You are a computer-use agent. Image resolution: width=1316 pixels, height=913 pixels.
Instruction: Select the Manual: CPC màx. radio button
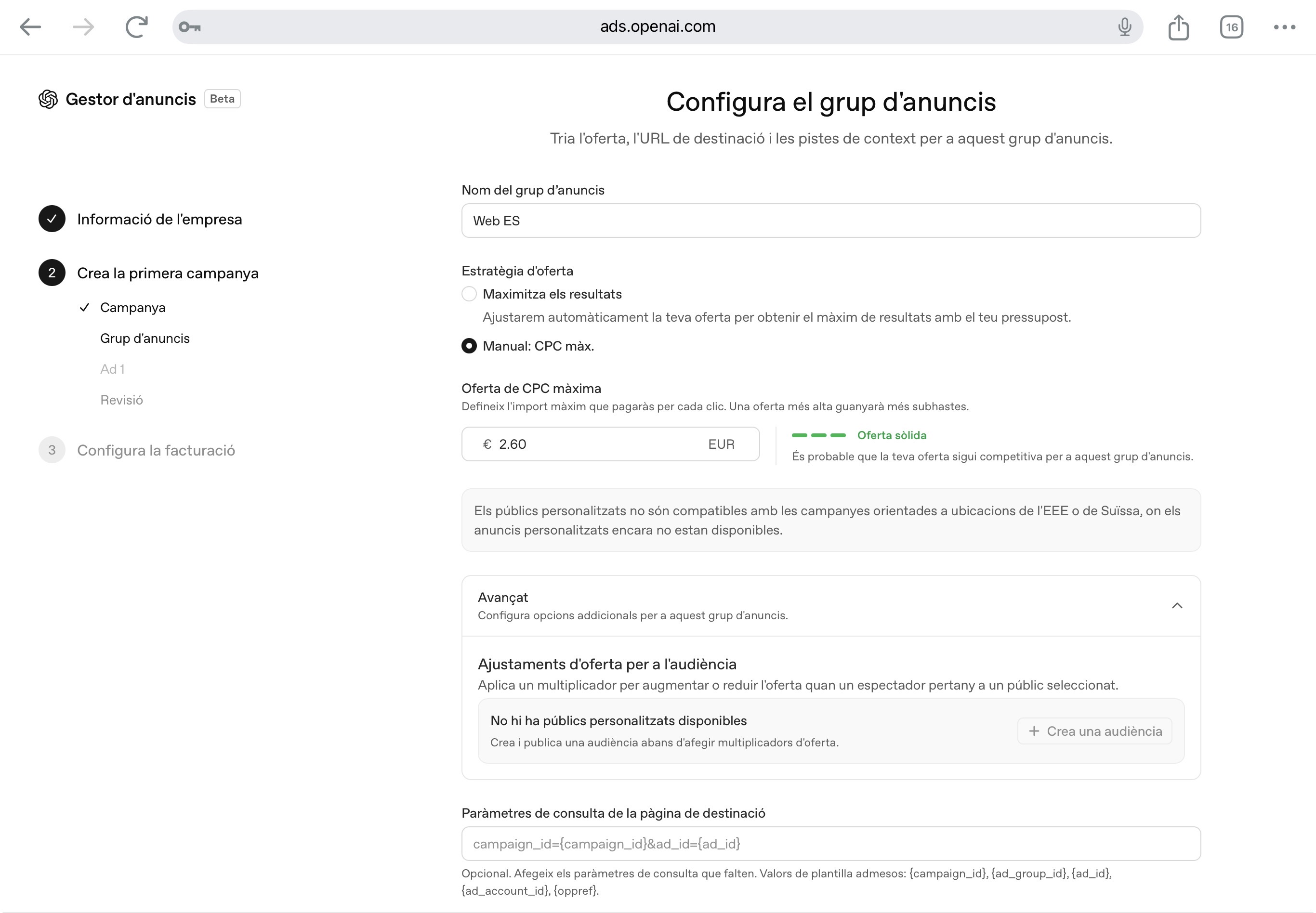point(469,346)
